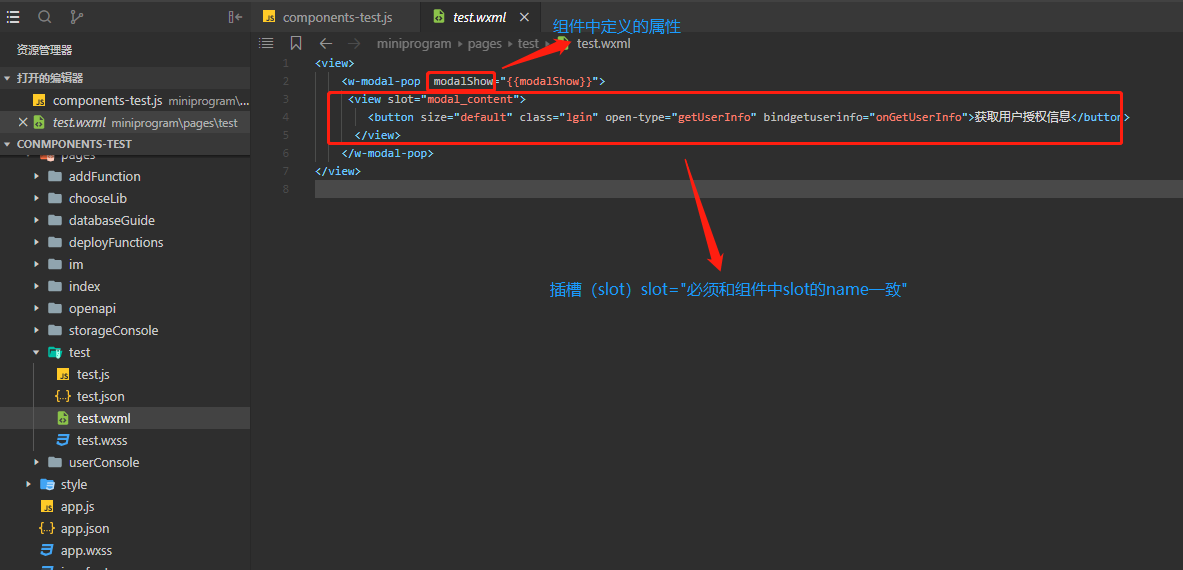Collapse the test folder arrow
Image resolution: width=1183 pixels, height=570 pixels.
point(36,352)
